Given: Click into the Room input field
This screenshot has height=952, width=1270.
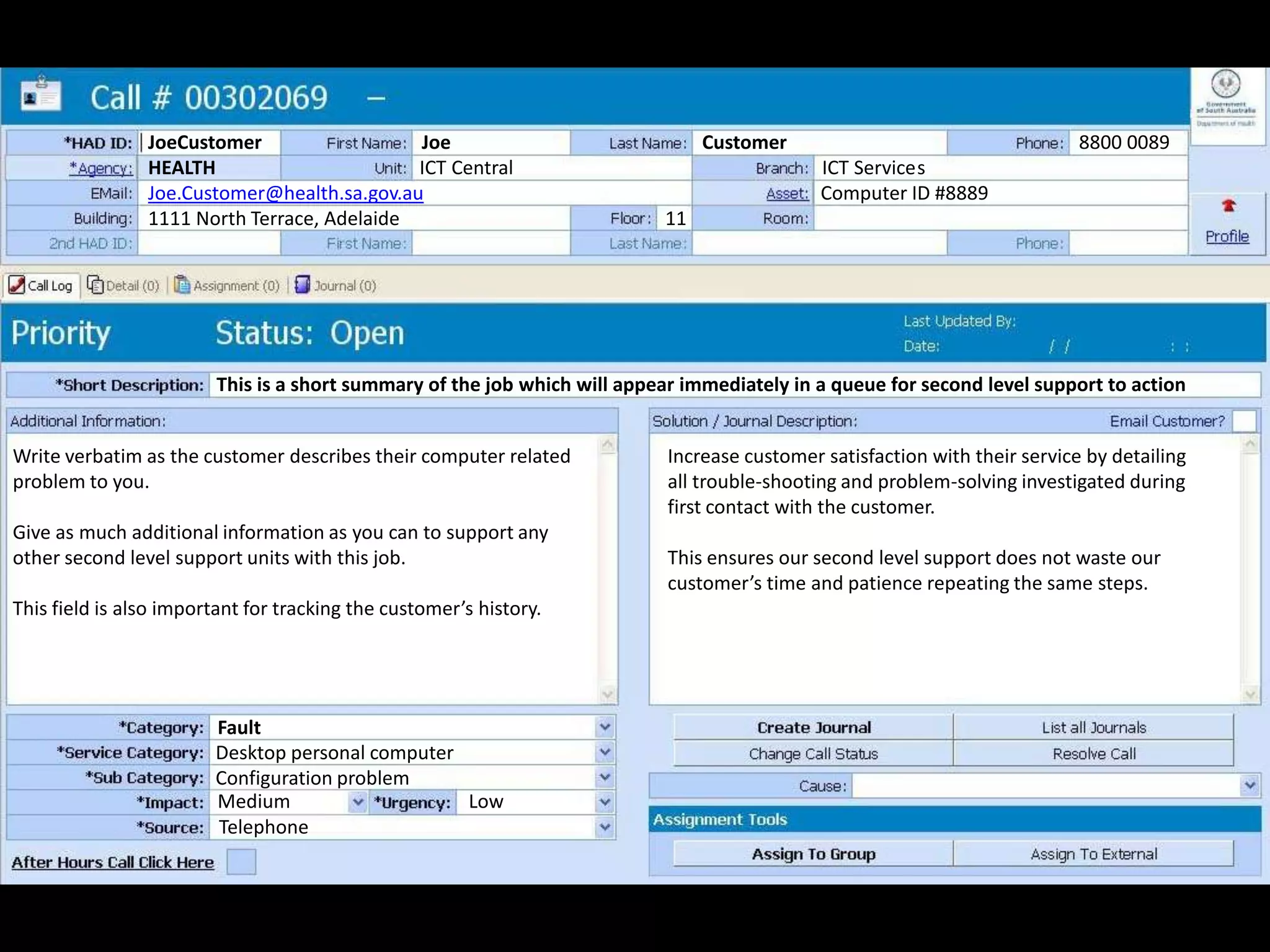Looking at the screenshot, I should click(x=1000, y=219).
